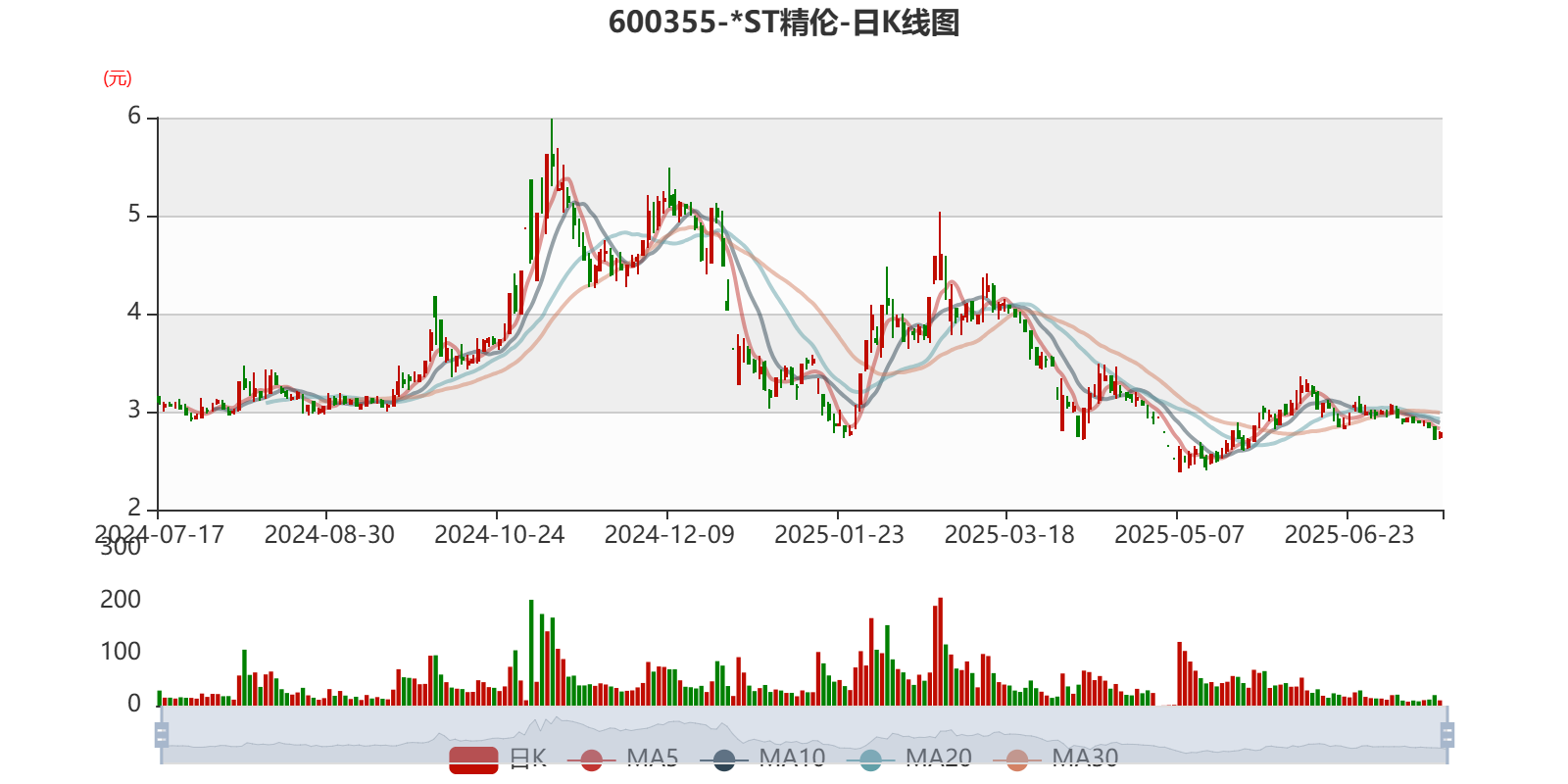Click the price axis label 4
Image resolution: width=1568 pixels, height=784 pixels.
pyautogui.click(x=134, y=313)
